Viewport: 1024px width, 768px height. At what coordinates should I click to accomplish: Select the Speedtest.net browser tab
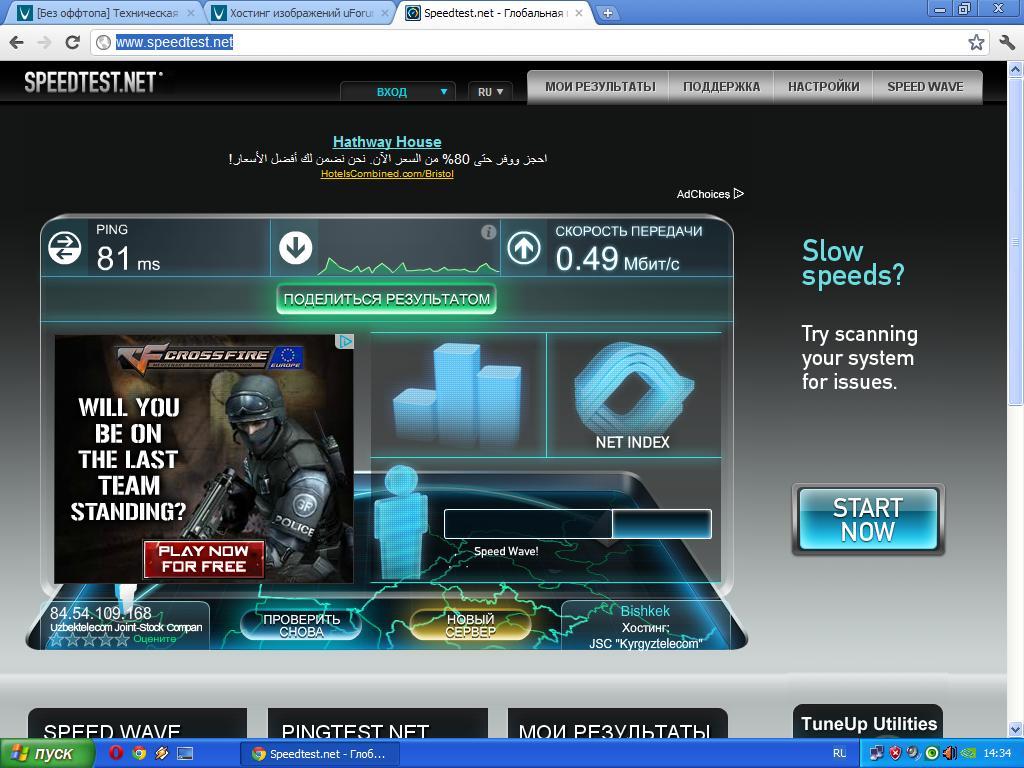[x=493, y=13]
